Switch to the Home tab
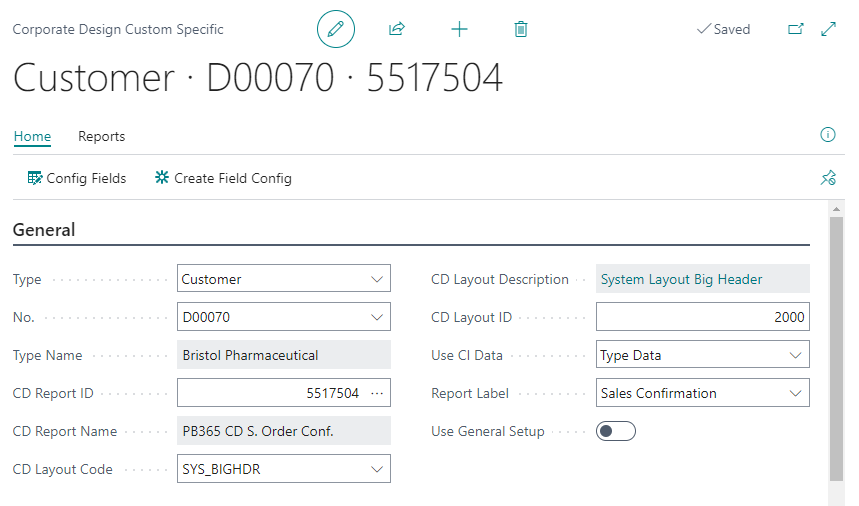 32,136
